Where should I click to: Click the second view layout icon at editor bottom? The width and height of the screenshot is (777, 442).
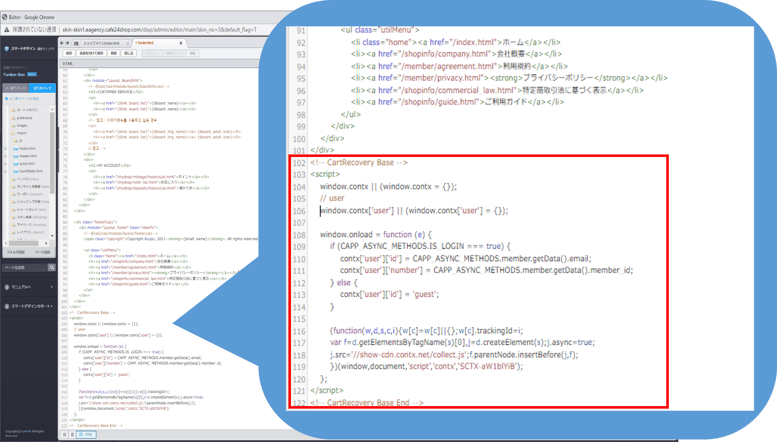coord(72,435)
